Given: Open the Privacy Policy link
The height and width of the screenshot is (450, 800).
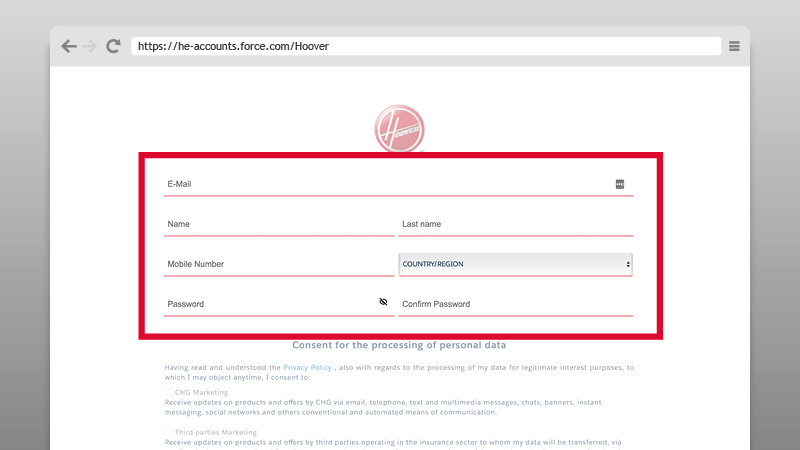Looking at the screenshot, I should pos(307,368).
